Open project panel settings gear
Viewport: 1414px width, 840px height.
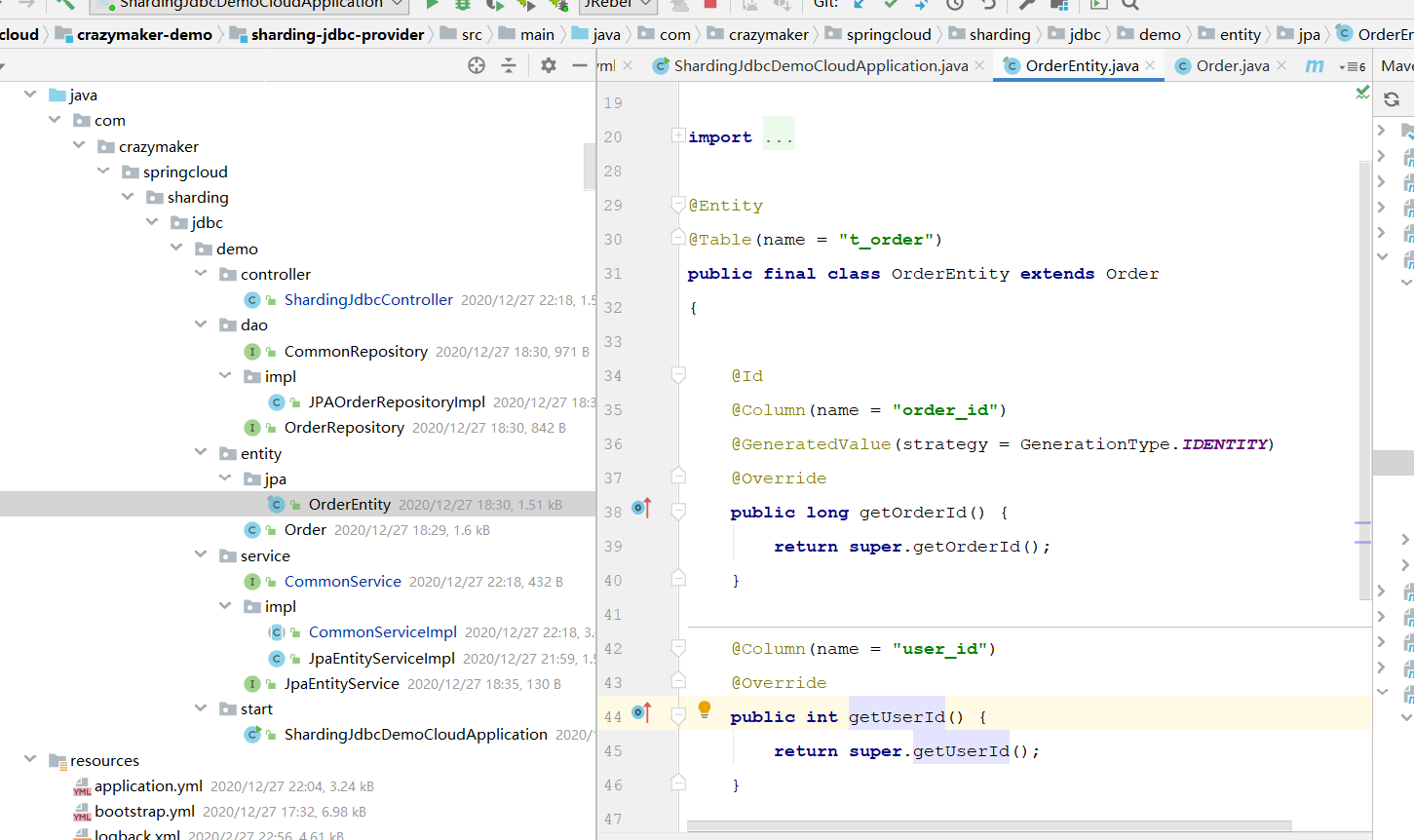549,65
